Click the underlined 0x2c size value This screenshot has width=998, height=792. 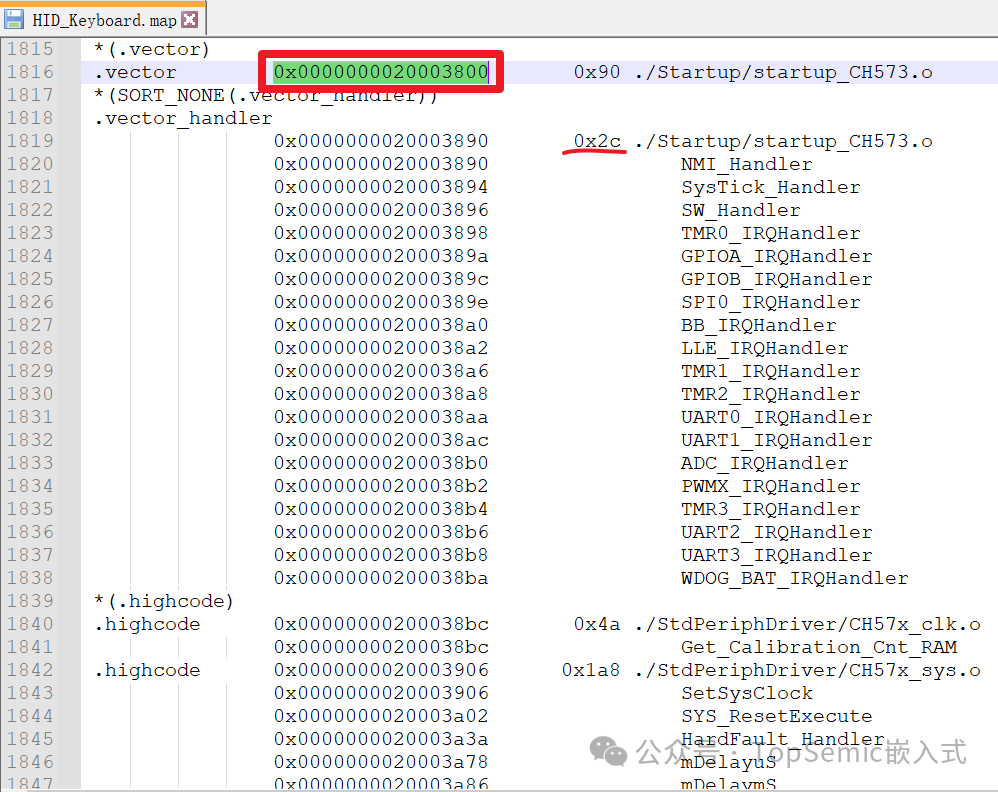pos(597,141)
